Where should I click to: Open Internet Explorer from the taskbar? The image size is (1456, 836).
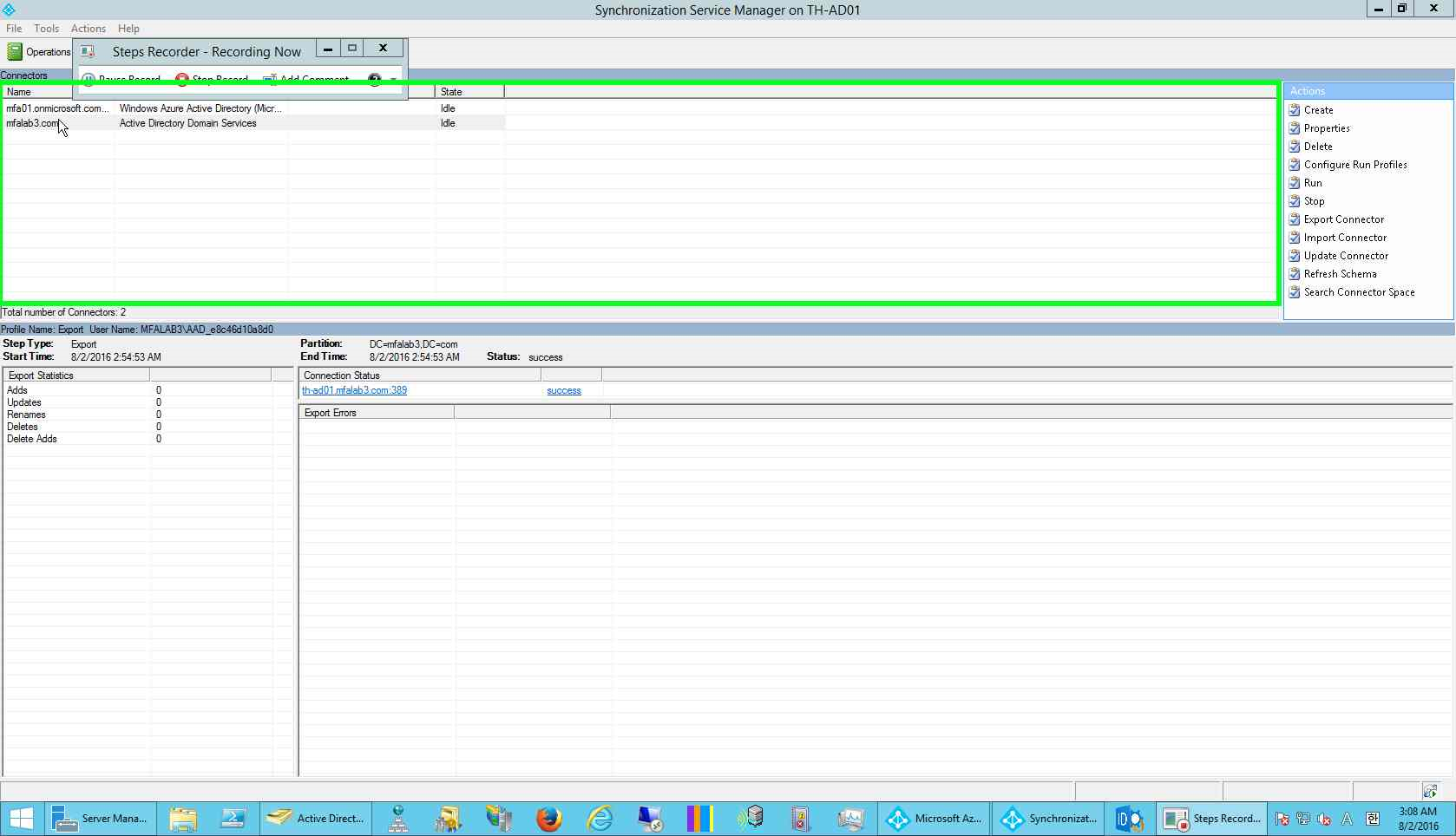(600, 819)
